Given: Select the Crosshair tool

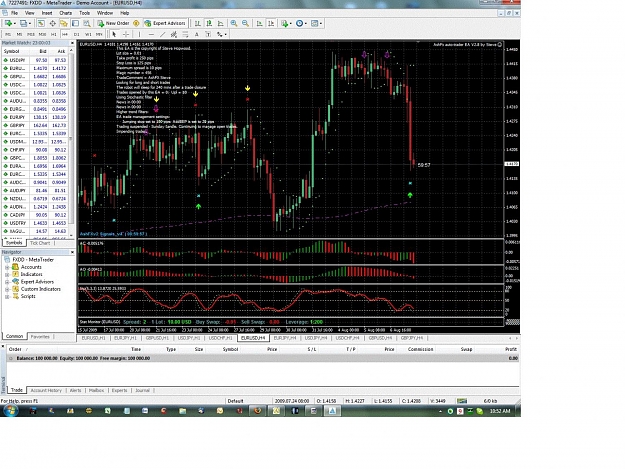Looking at the screenshot, I should pyautogui.click(x=126, y=34).
